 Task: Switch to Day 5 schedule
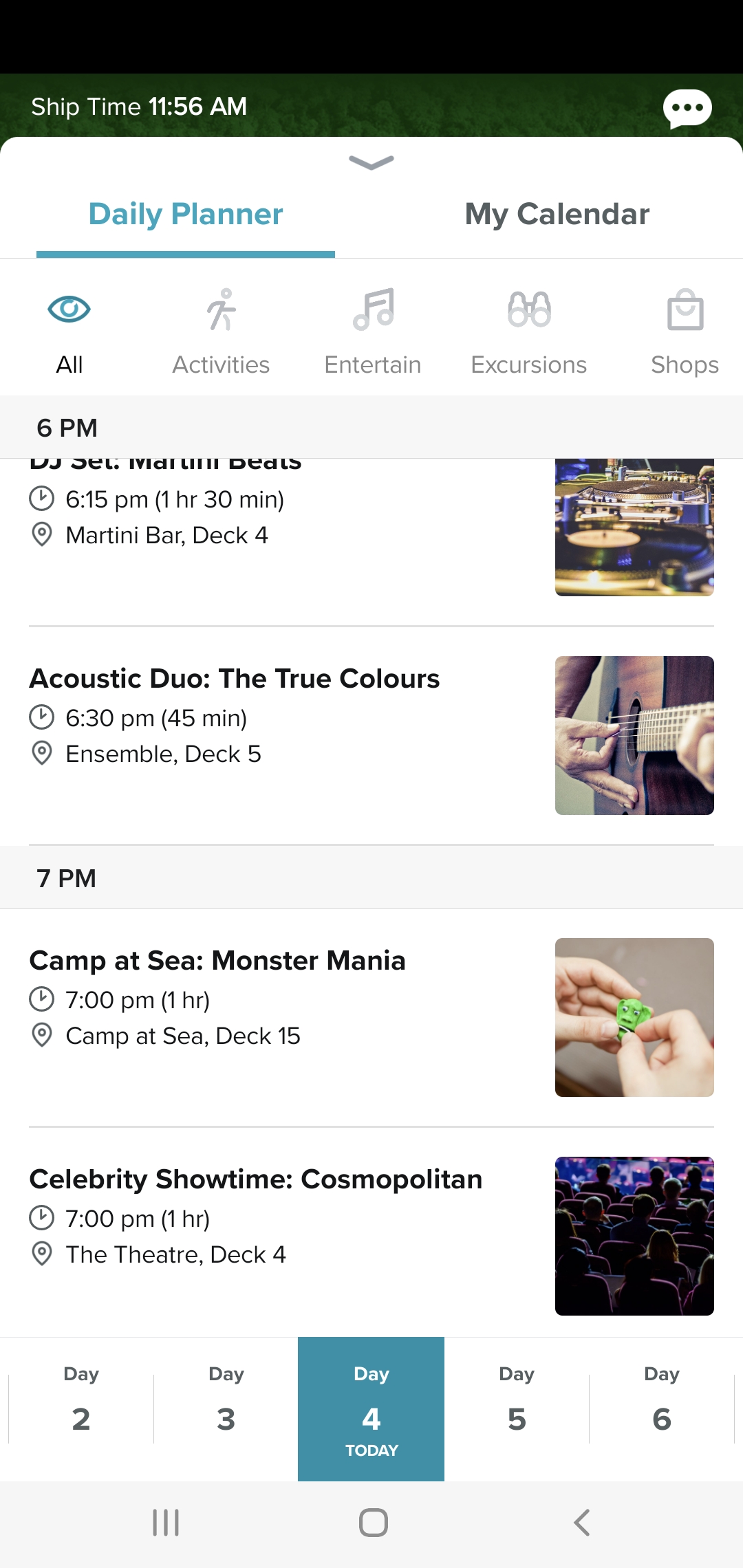click(x=517, y=1408)
